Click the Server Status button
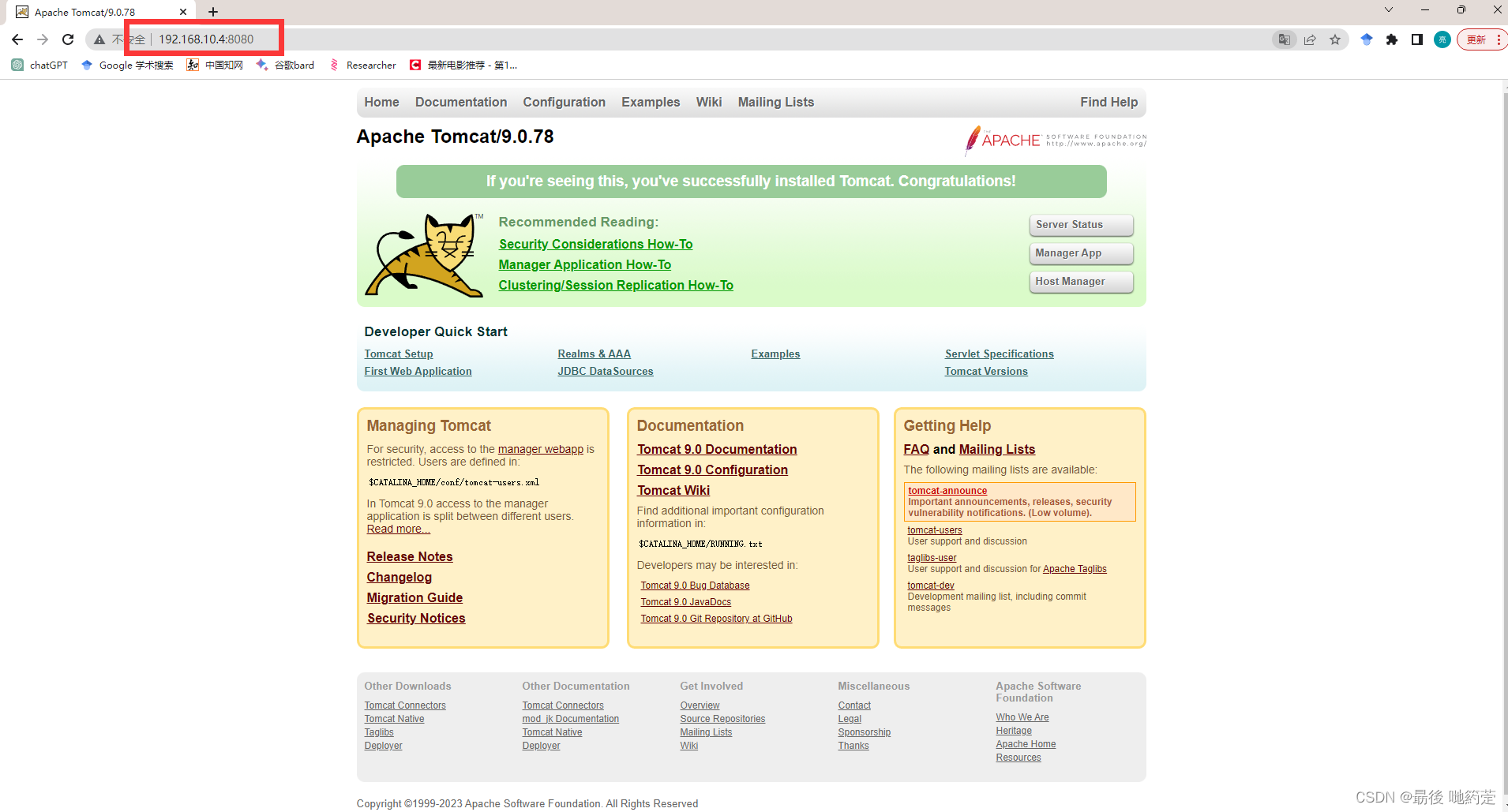The width and height of the screenshot is (1508, 812). click(1081, 225)
